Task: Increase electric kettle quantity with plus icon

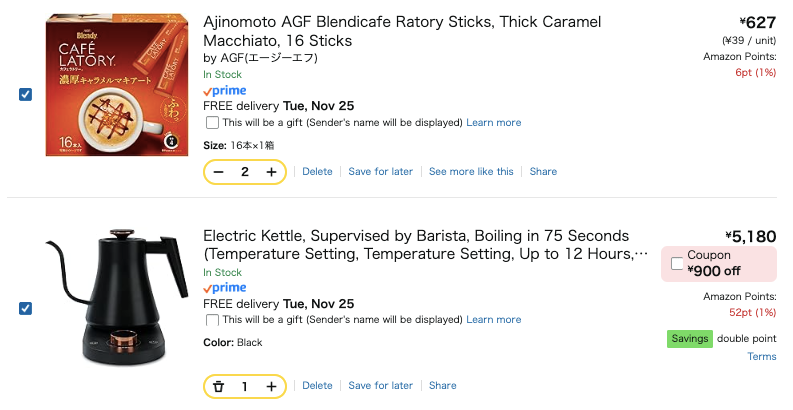Action: pyautogui.click(x=271, y=386)
